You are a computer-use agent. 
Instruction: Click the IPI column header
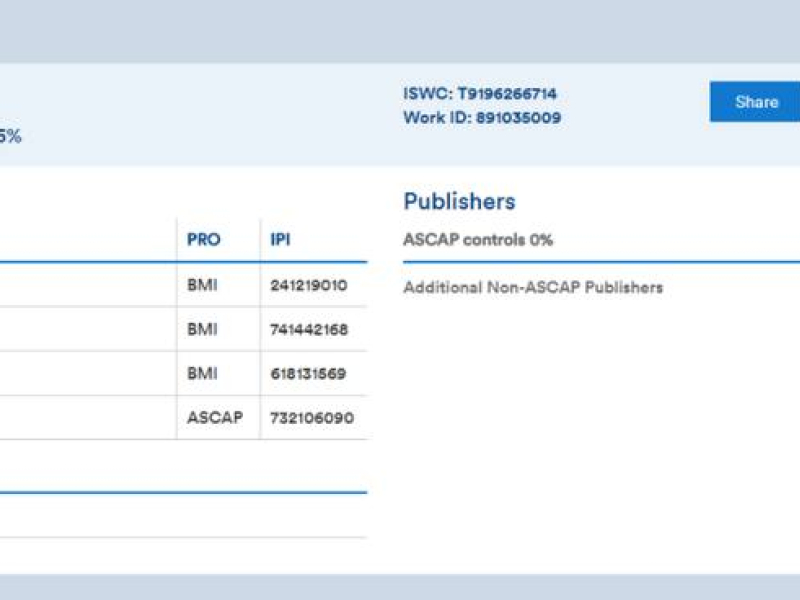pyautogui.click(x=281, y=240)
